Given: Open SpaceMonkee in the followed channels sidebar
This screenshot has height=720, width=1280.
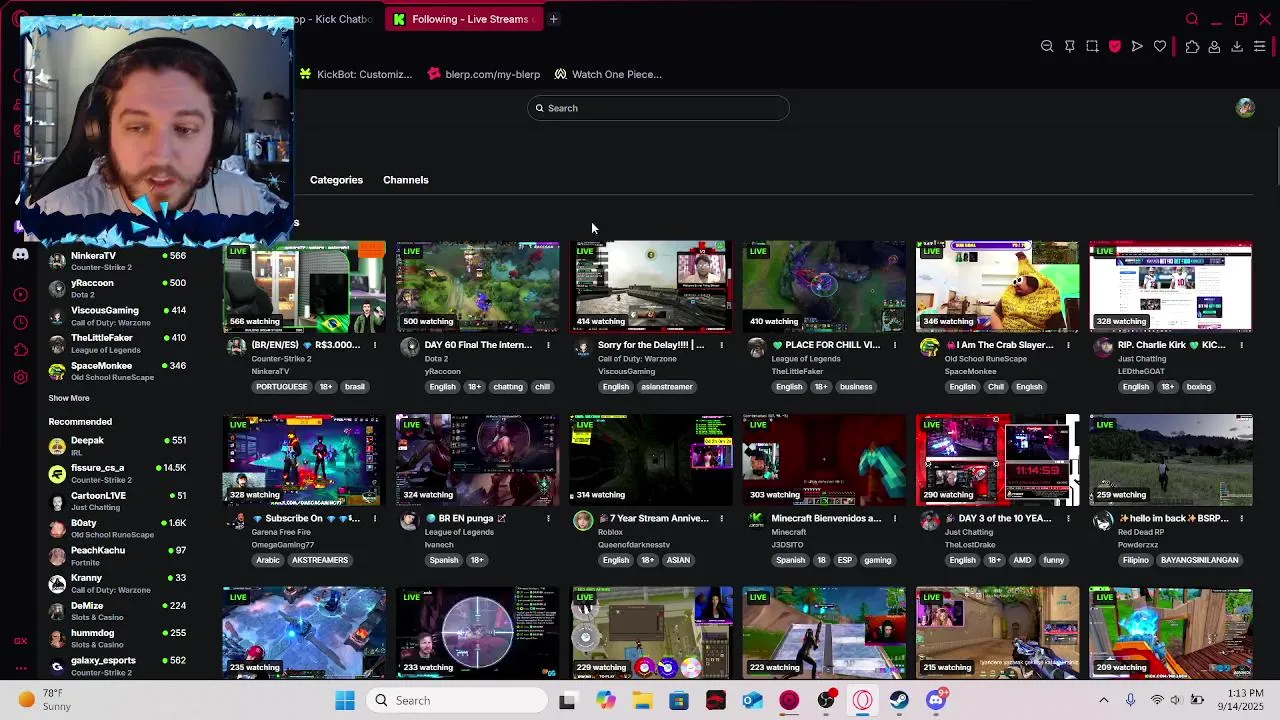Looking at the screenshot, I should tap(117, 371).
